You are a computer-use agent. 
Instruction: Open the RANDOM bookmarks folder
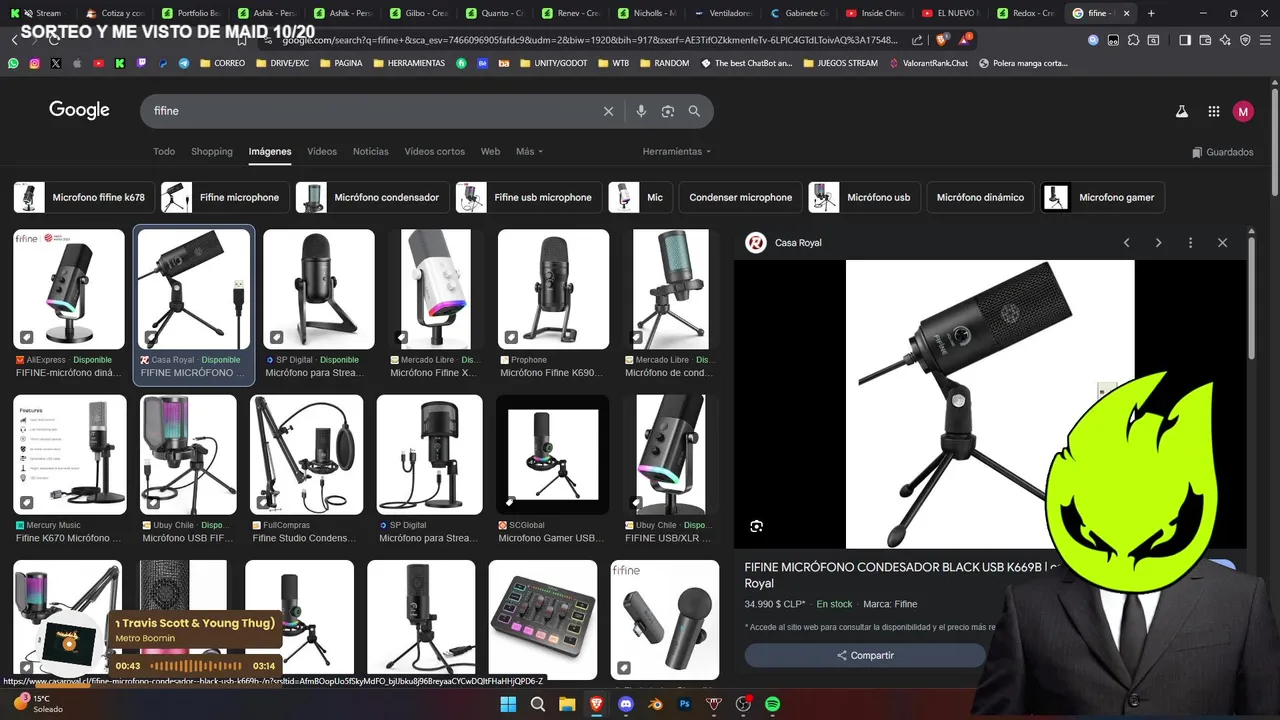663,63
